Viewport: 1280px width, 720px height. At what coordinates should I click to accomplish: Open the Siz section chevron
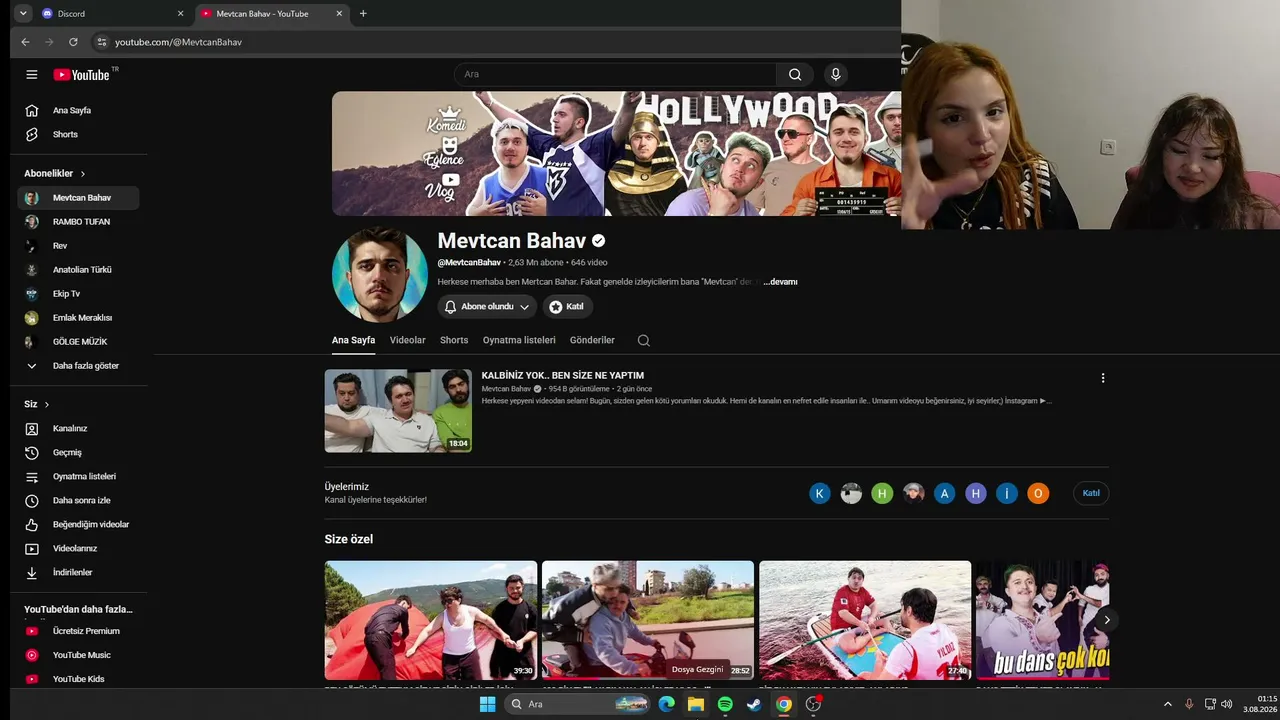(47, 404)
